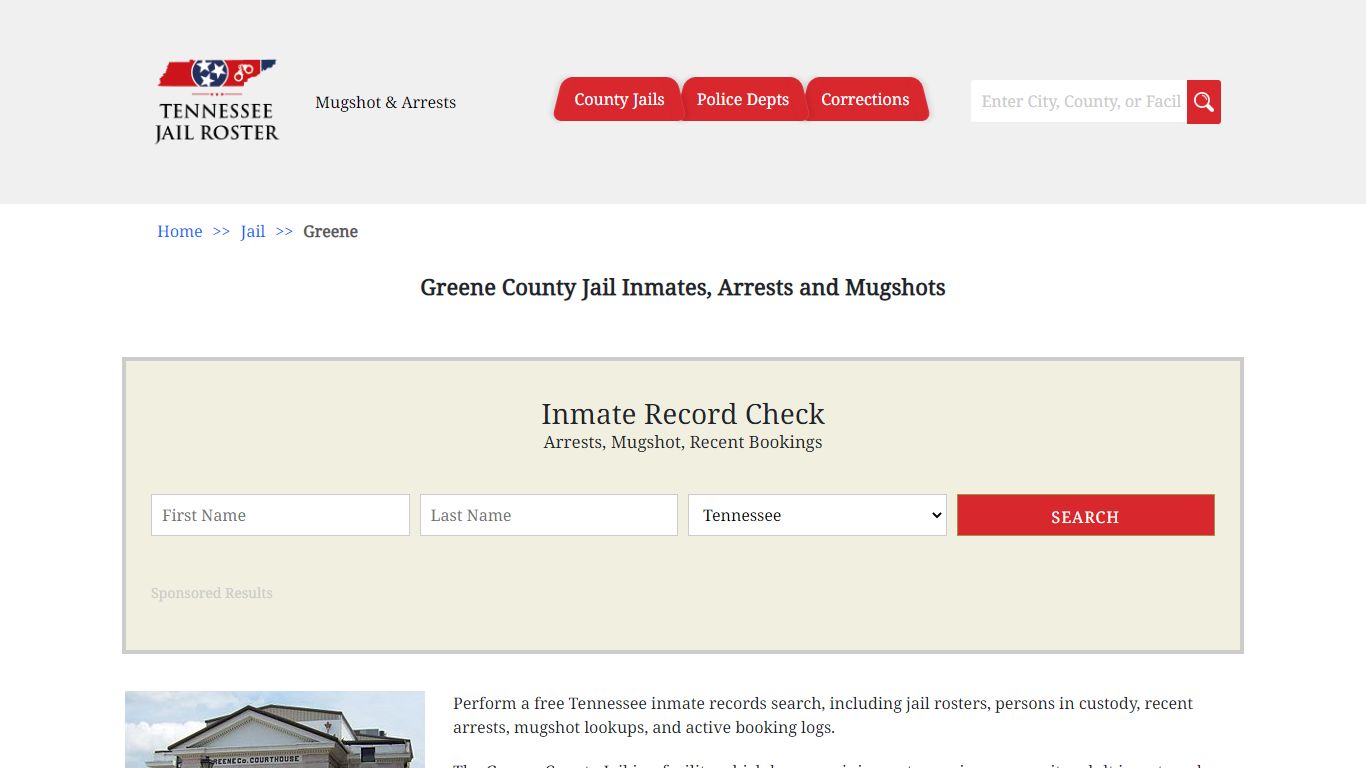The image size is (1366, 768).
Task: Click the free Tennessee inmate records paragraph
Action: [823, 715]
